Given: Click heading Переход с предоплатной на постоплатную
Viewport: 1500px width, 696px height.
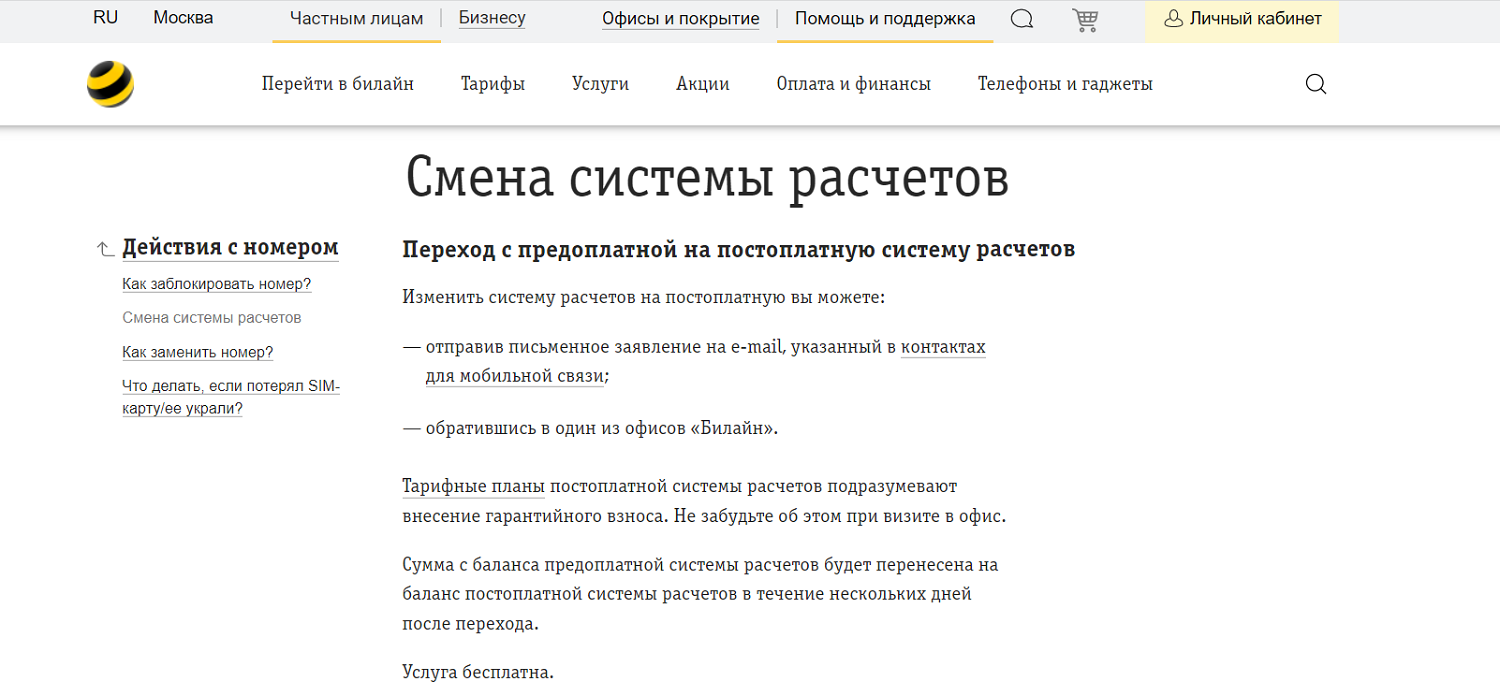Looking at the screenshot, I should tap(739, 249).
